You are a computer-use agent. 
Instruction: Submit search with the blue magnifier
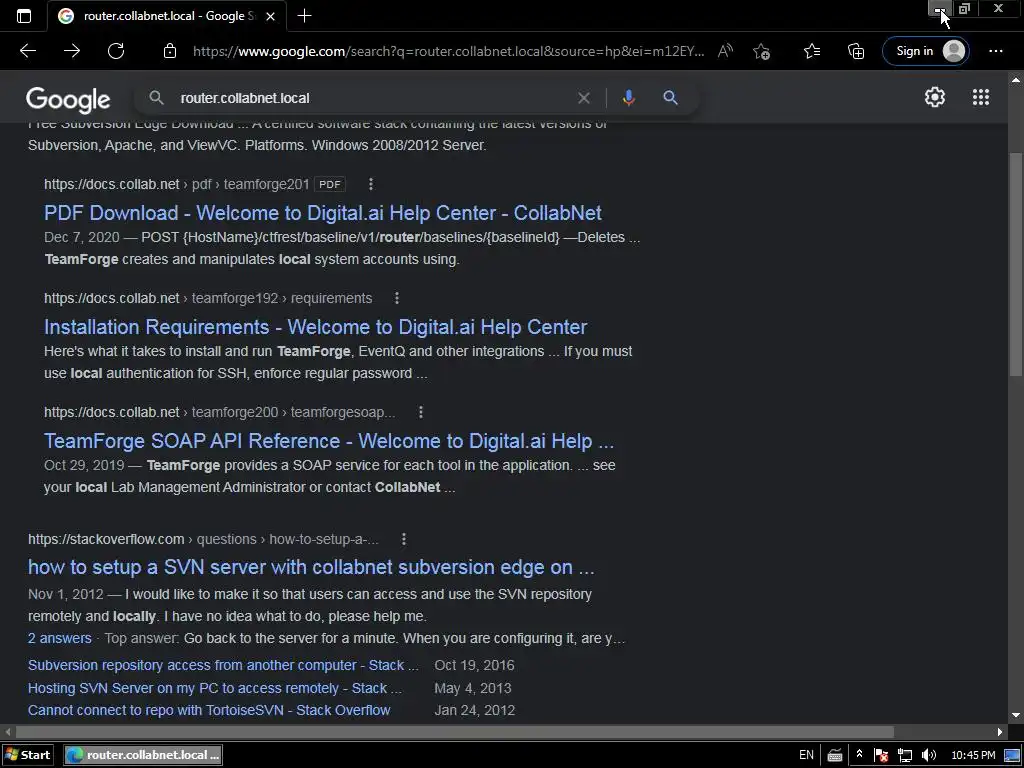671,98
